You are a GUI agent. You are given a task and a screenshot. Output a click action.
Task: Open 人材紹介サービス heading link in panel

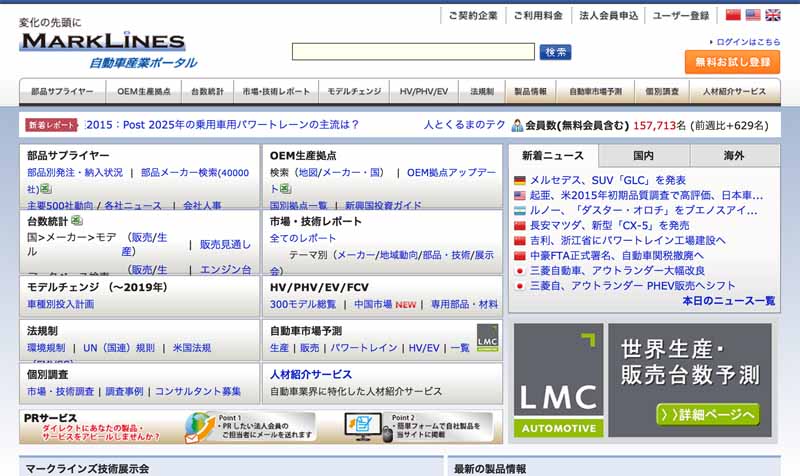[x=311, y=374]
